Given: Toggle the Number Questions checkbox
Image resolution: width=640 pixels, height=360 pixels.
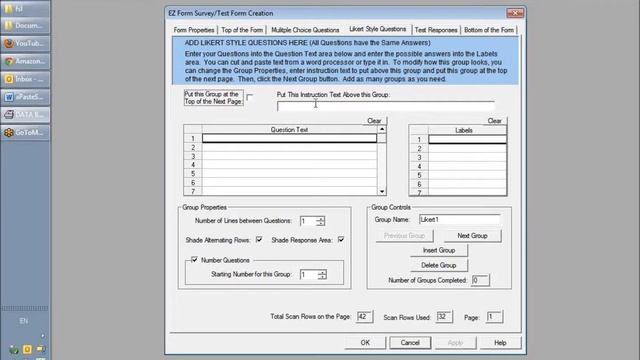Looking at the screenshot, I should point(194,260).
